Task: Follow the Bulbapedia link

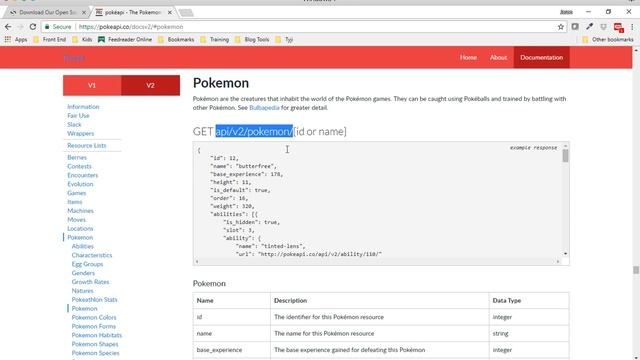Action: [x=264, y=108]
